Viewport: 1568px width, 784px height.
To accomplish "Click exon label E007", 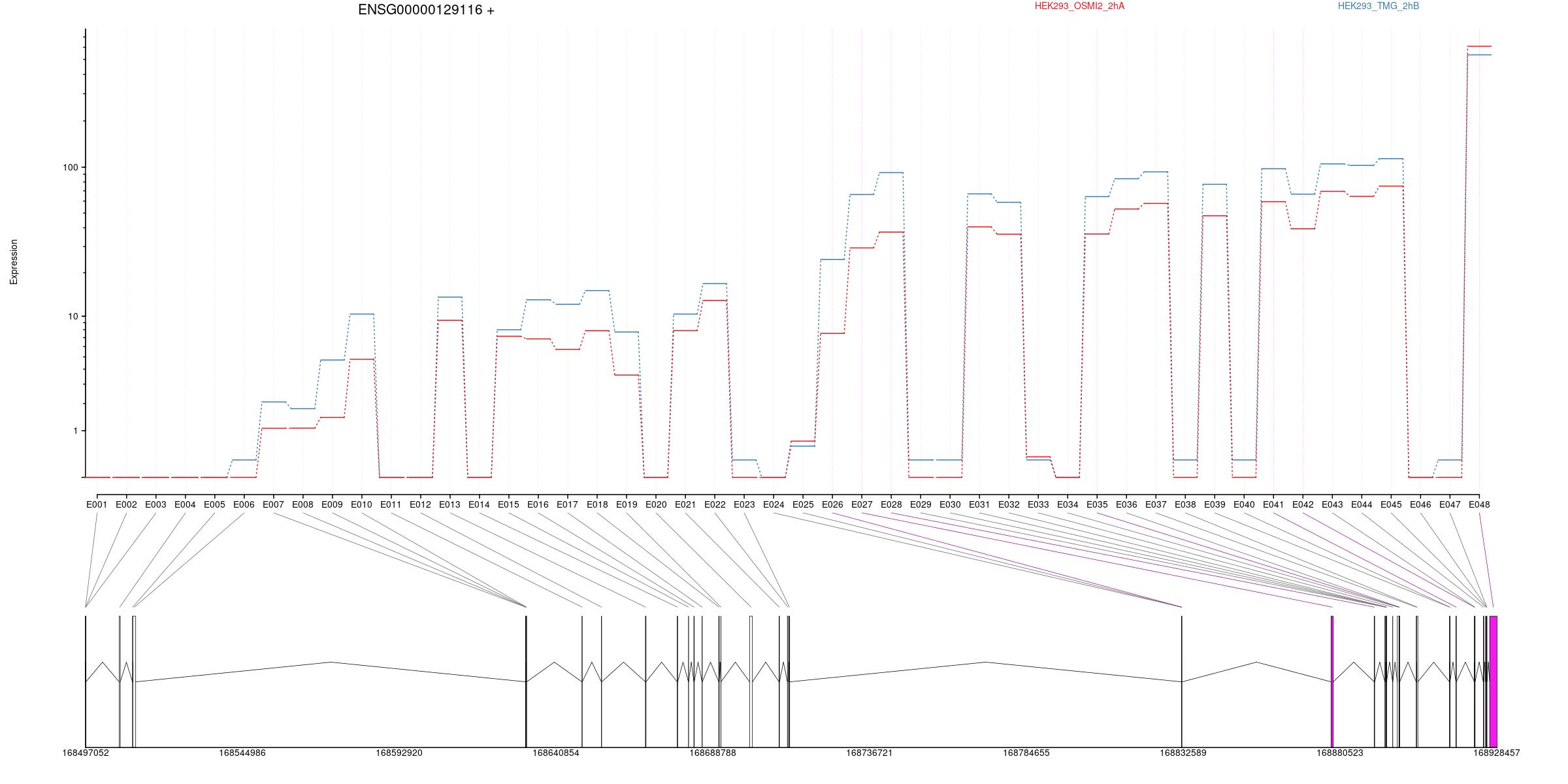I will pos(273,504).
